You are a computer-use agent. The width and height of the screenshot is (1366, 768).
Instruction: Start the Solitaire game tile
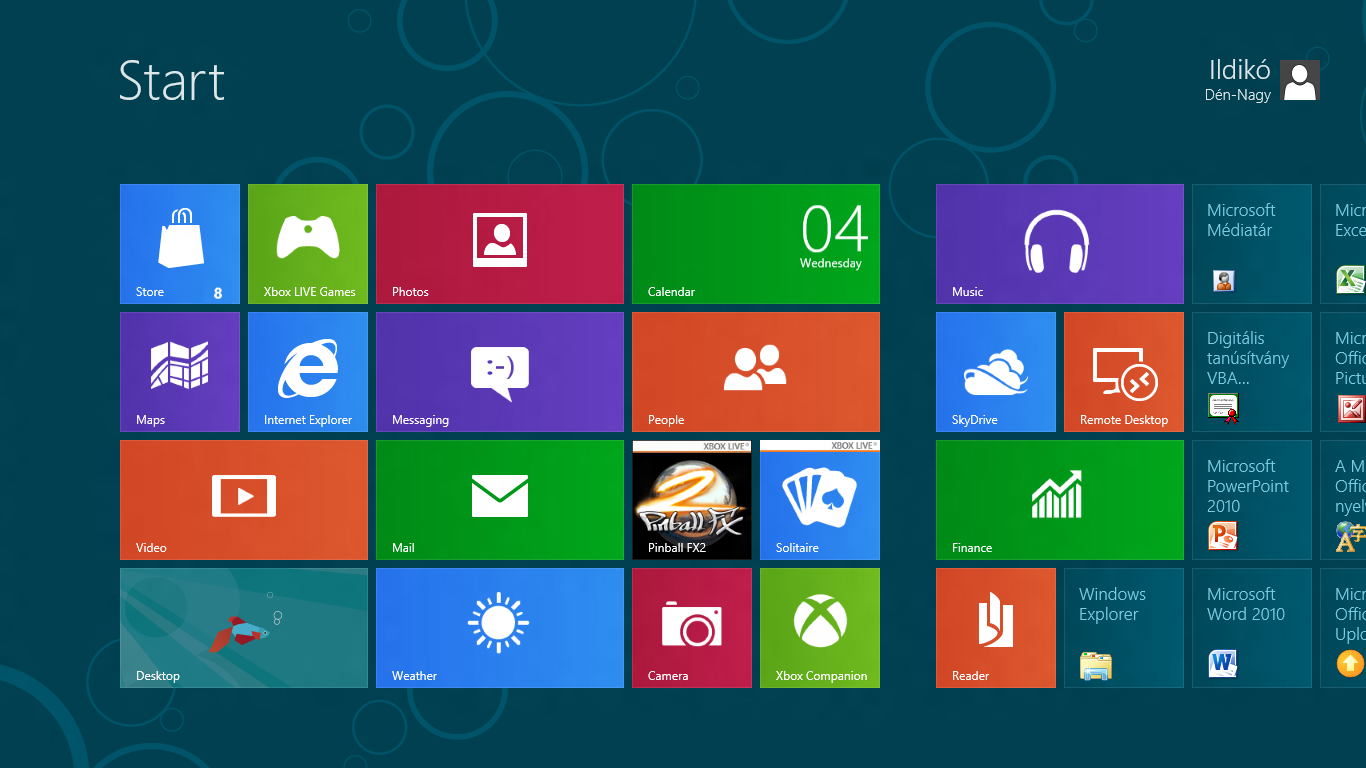pyautogui.click(x=820, y=500)
